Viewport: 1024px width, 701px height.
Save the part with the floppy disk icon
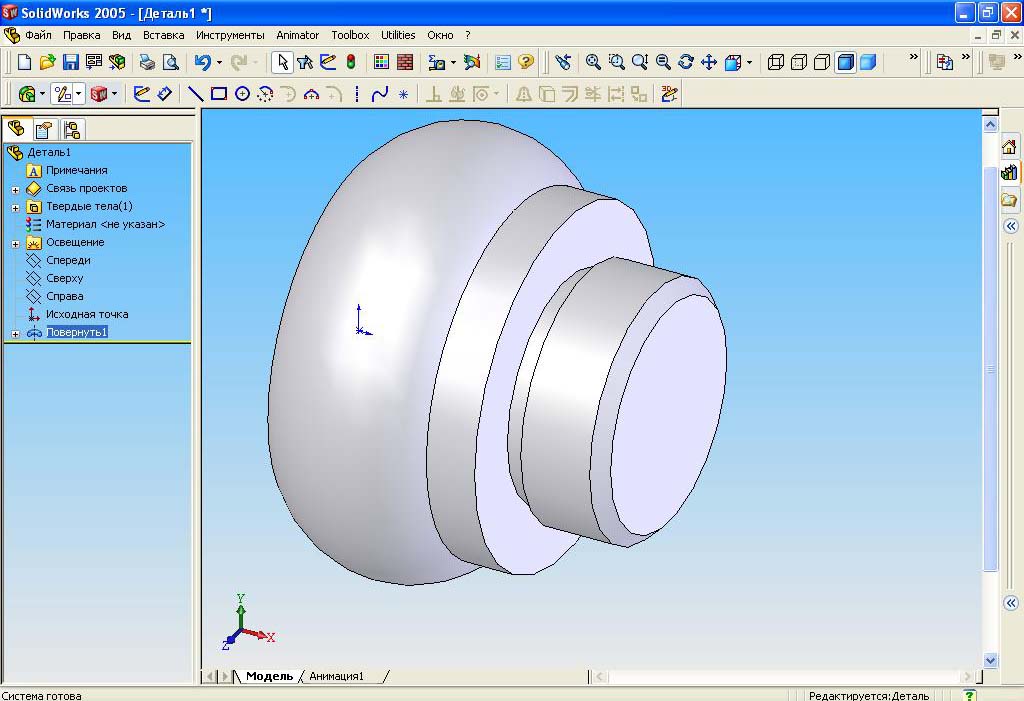click(x=71, y=62)
